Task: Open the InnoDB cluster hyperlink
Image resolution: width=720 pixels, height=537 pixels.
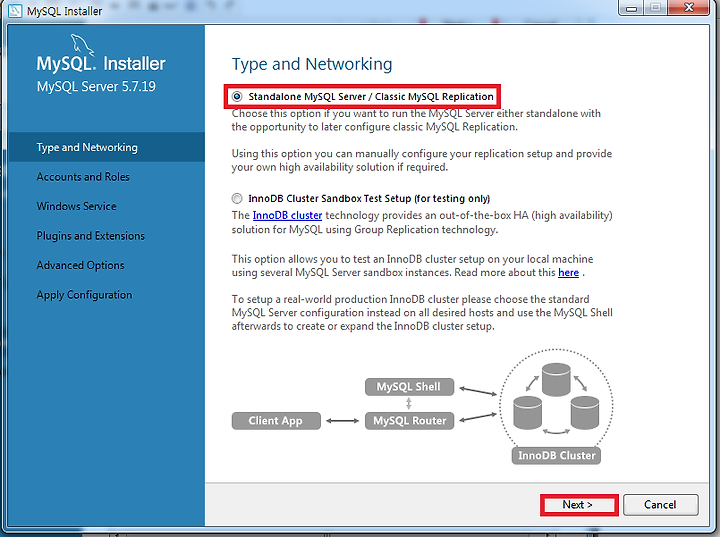Action: [x=287, y=215]
